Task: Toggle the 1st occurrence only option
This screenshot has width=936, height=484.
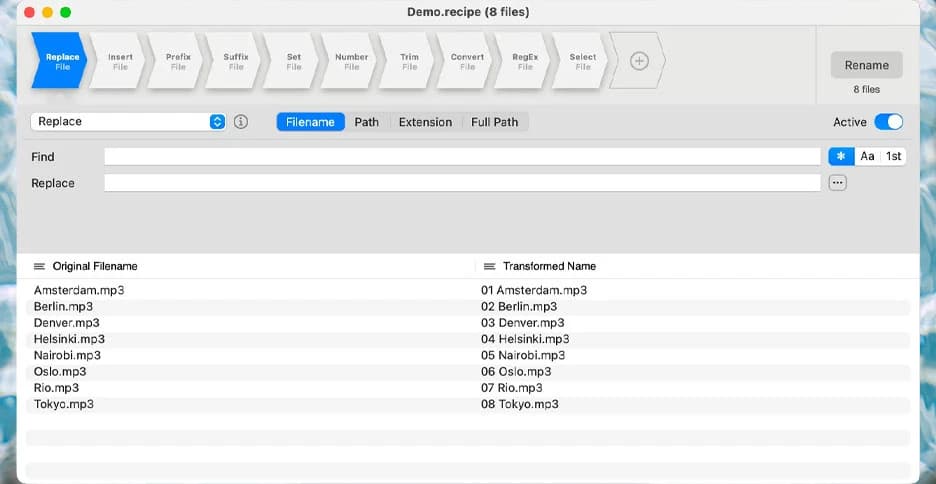Action: [894, 157]
